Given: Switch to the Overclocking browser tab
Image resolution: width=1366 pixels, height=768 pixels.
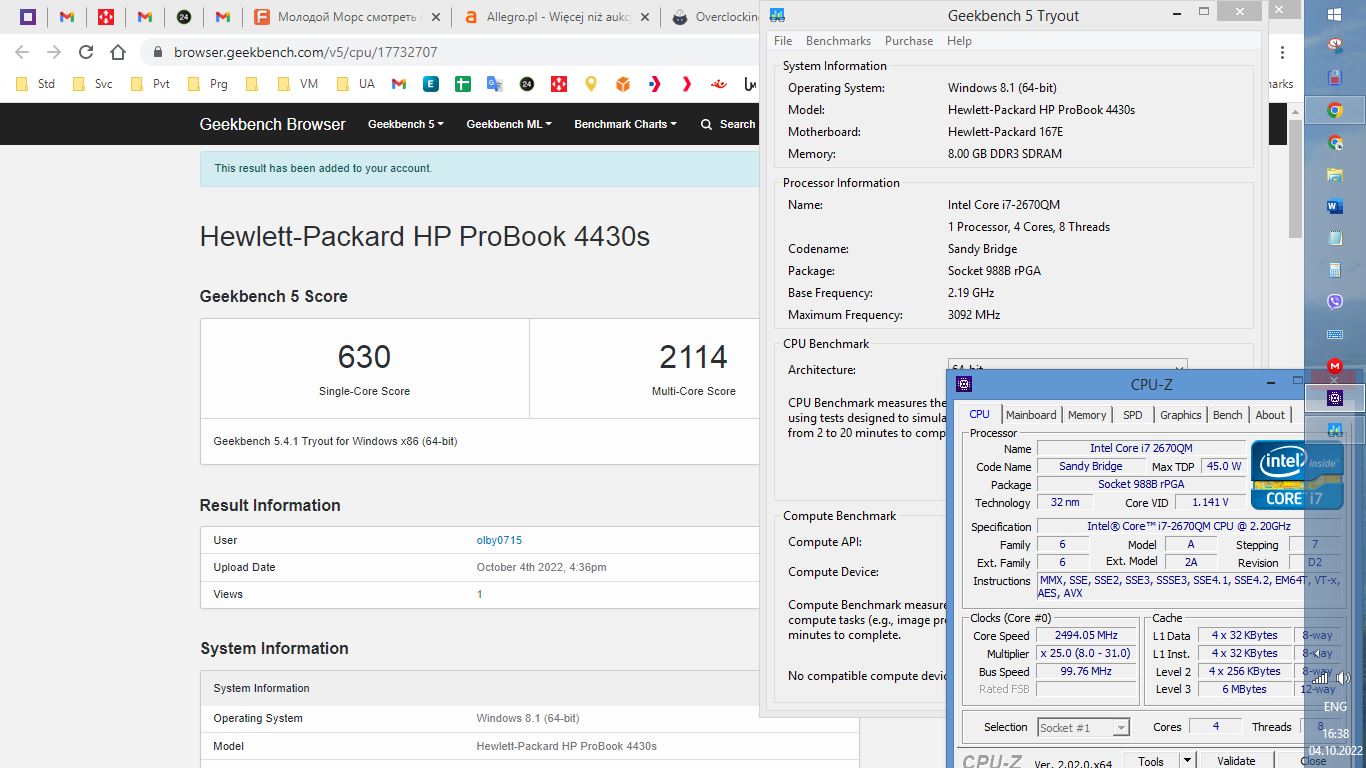Looking at the screenshot, I should click(712, 17).
